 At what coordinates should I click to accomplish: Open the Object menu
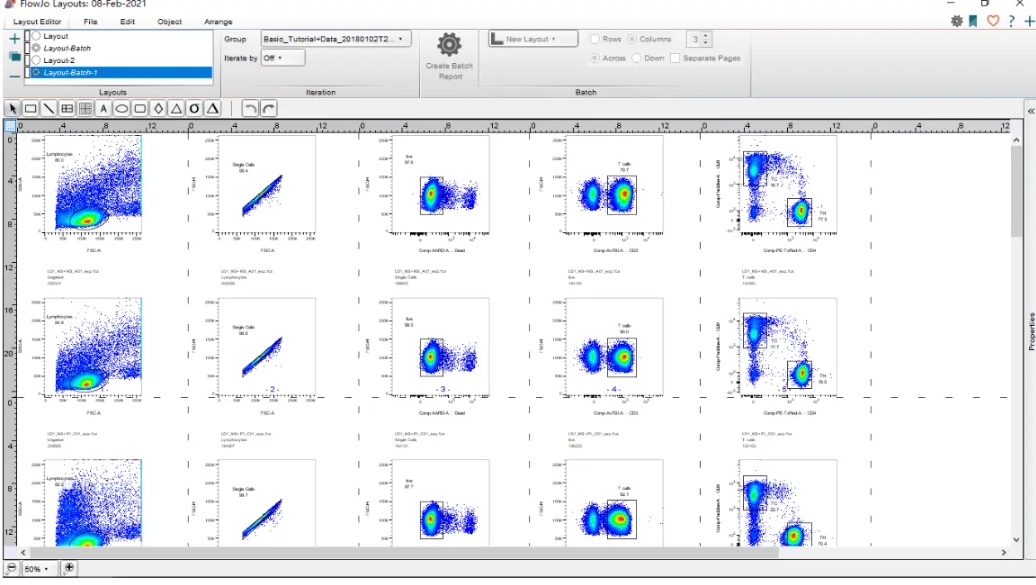[170, 21]
